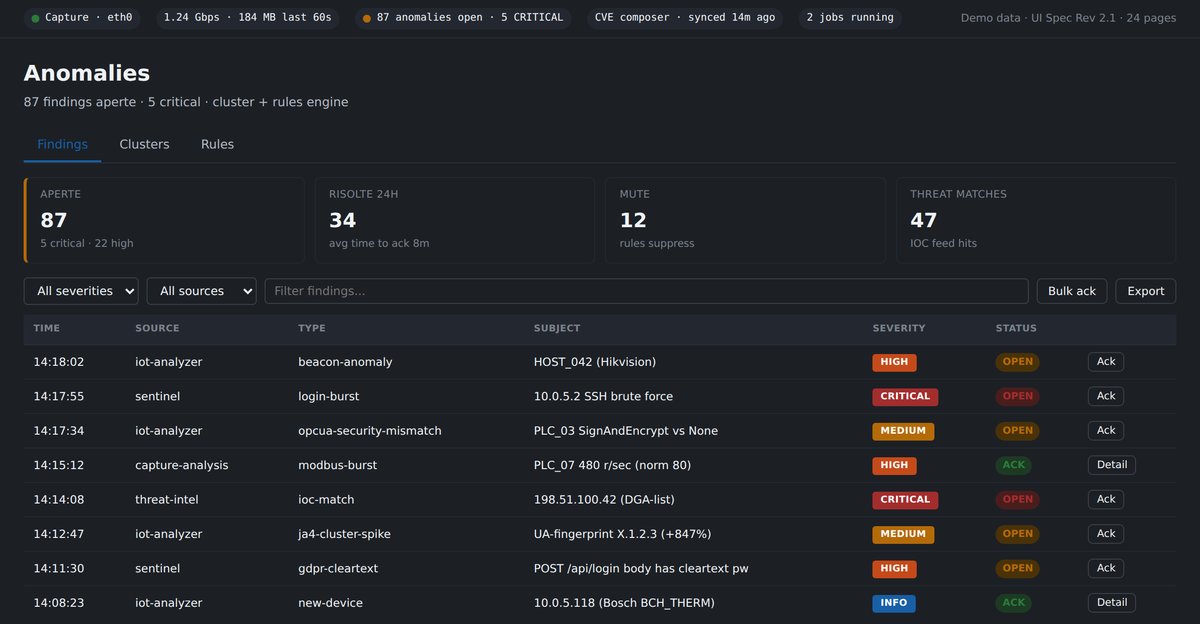Select subject UA-fingerprint X.1.2.3
Screen dimensions: 1200x624
pyautogui.click(x=622, y=534)
